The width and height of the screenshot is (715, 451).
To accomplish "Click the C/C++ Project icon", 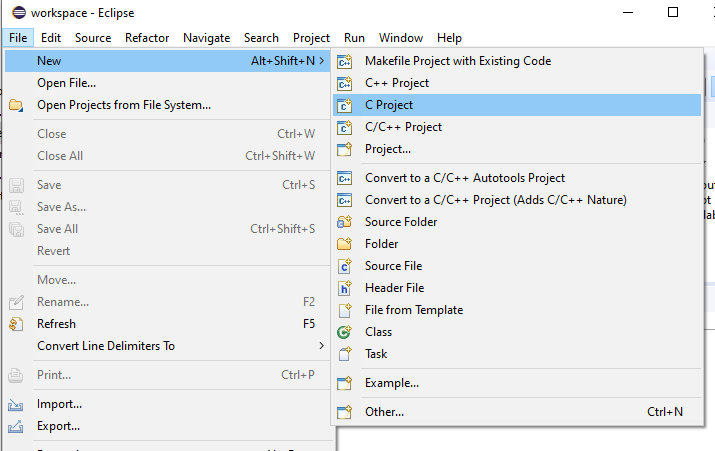I will pyautogui.click(x=345, y=127).
